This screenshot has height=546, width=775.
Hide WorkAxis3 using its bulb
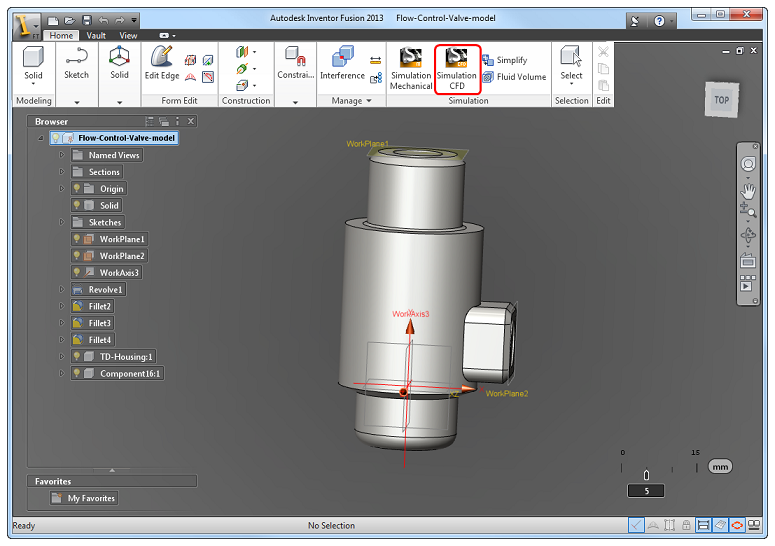[77, 272]
